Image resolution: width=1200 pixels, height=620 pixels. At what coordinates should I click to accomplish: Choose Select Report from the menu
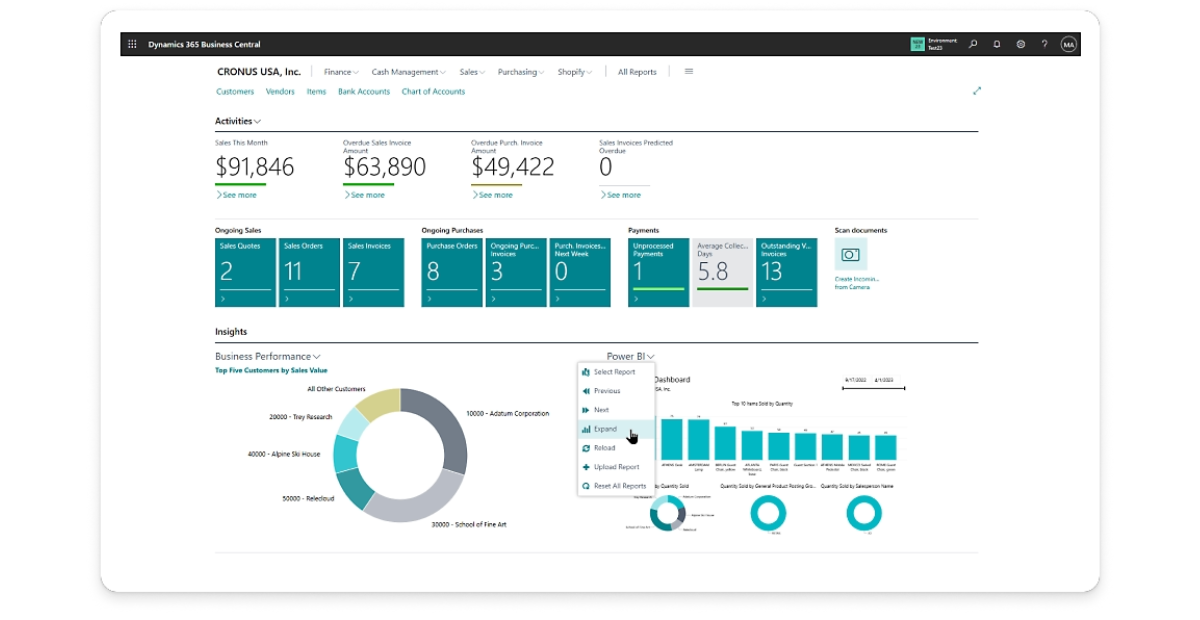pyautogui.click(x=616, y=372)
